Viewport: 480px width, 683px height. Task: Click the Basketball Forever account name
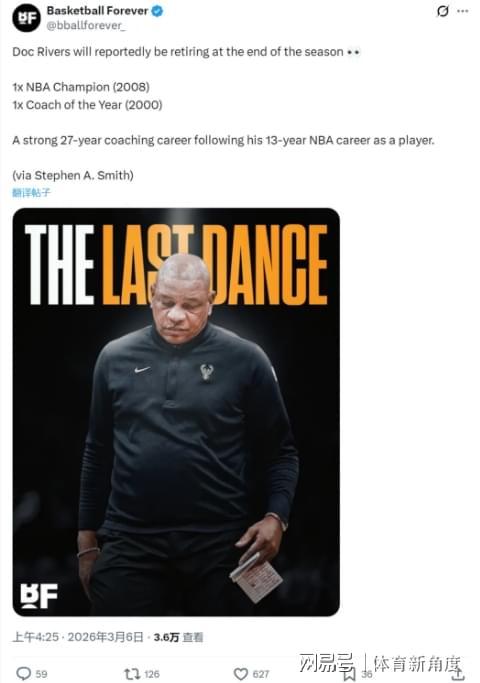point(97,11)
